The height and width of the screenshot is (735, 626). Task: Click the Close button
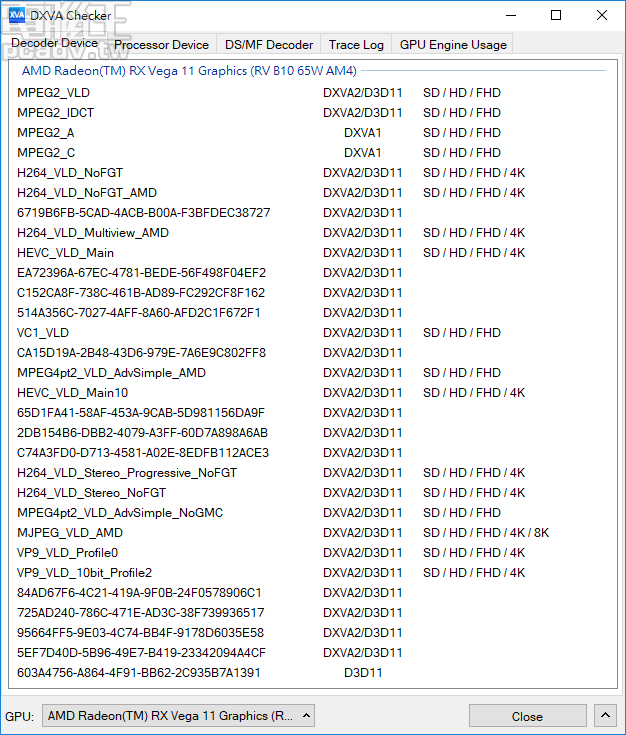(x=528, y=716)
